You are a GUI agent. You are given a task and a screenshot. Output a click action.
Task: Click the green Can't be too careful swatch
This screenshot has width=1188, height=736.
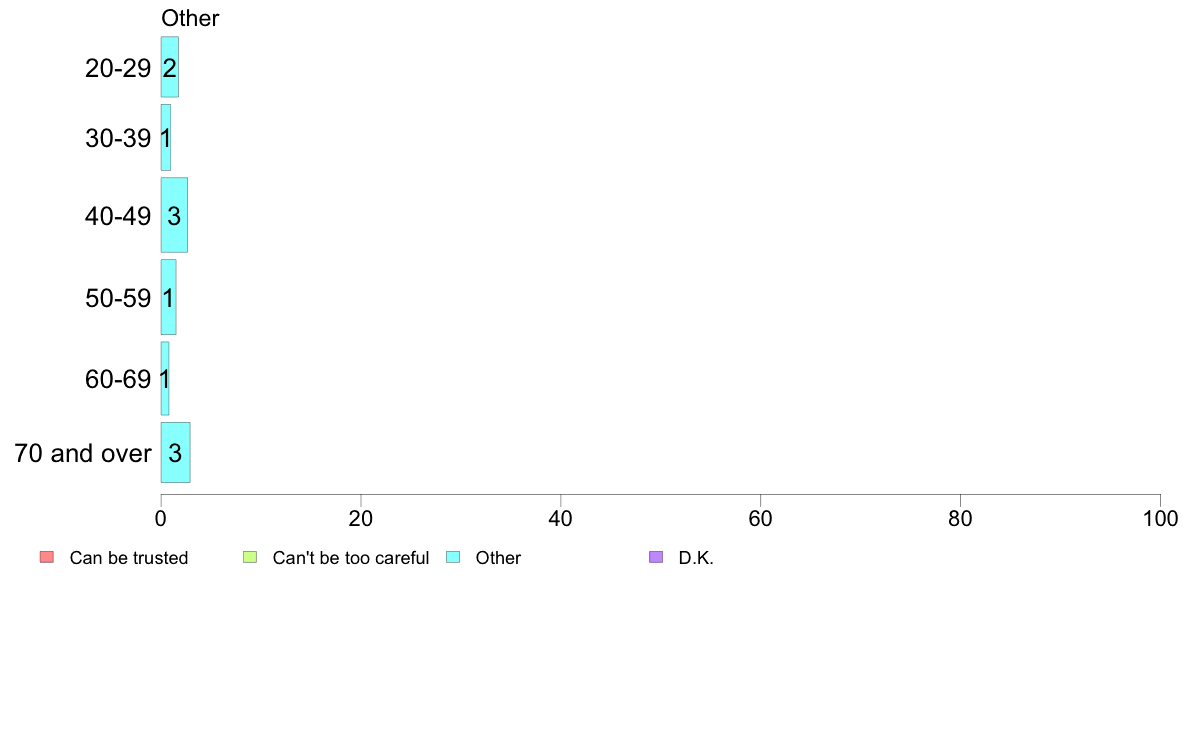point(250,557)
